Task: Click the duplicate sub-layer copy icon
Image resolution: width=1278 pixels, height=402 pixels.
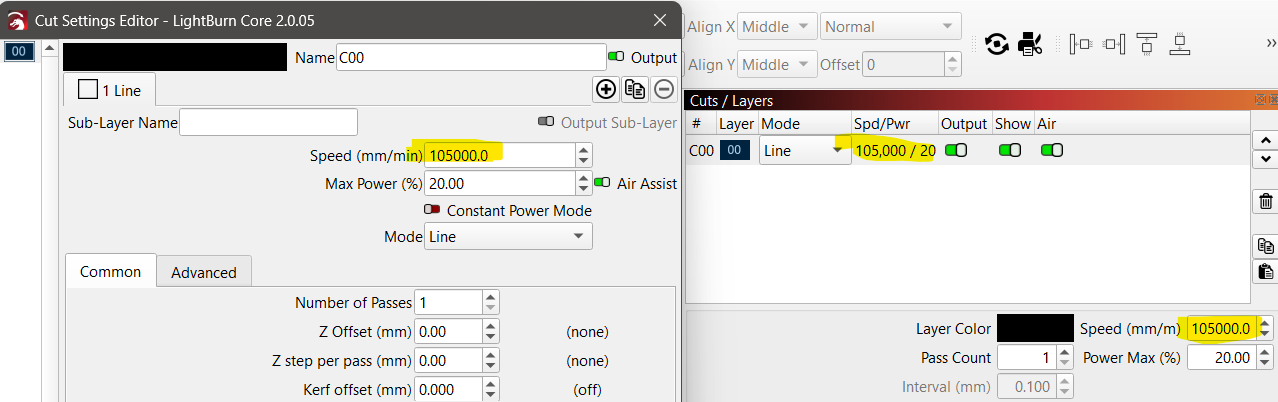Action: click(x=635, y=89)
